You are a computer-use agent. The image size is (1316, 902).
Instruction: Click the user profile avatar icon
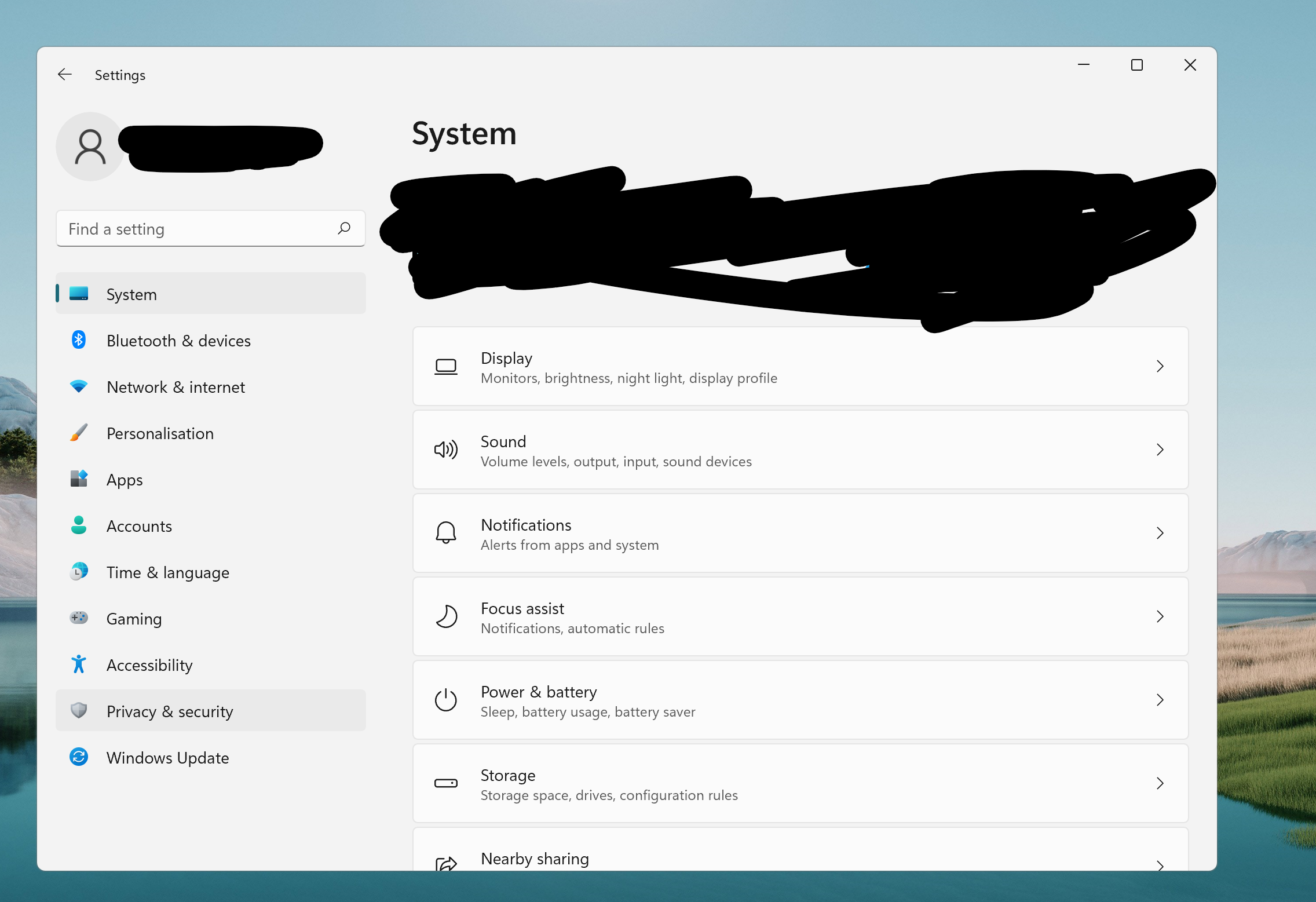pyautogui.click(x=90, y=147)
